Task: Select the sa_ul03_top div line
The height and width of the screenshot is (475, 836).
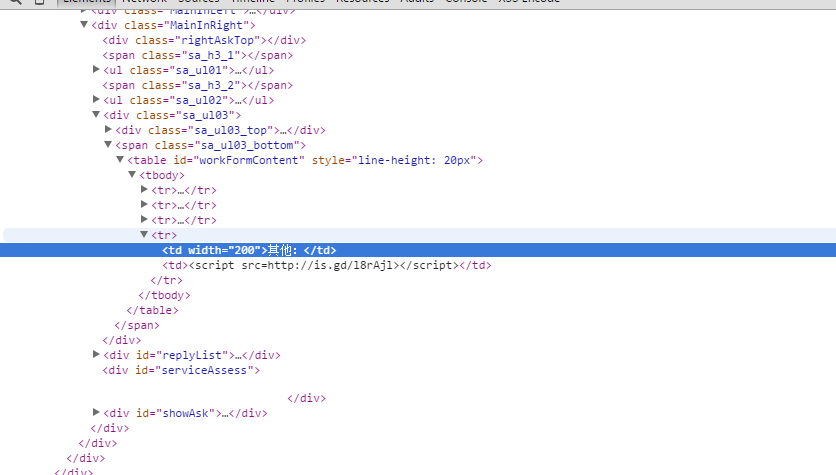Action: tap(220, 130)
